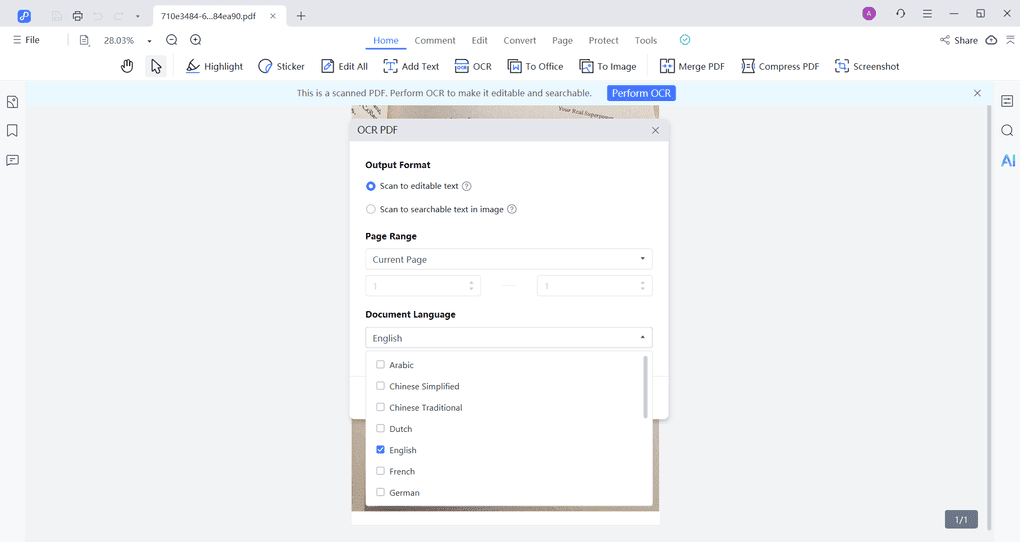The image size is (1020, 542).
Task: Open the Compress PDF tool
Action: click(780, 66)
